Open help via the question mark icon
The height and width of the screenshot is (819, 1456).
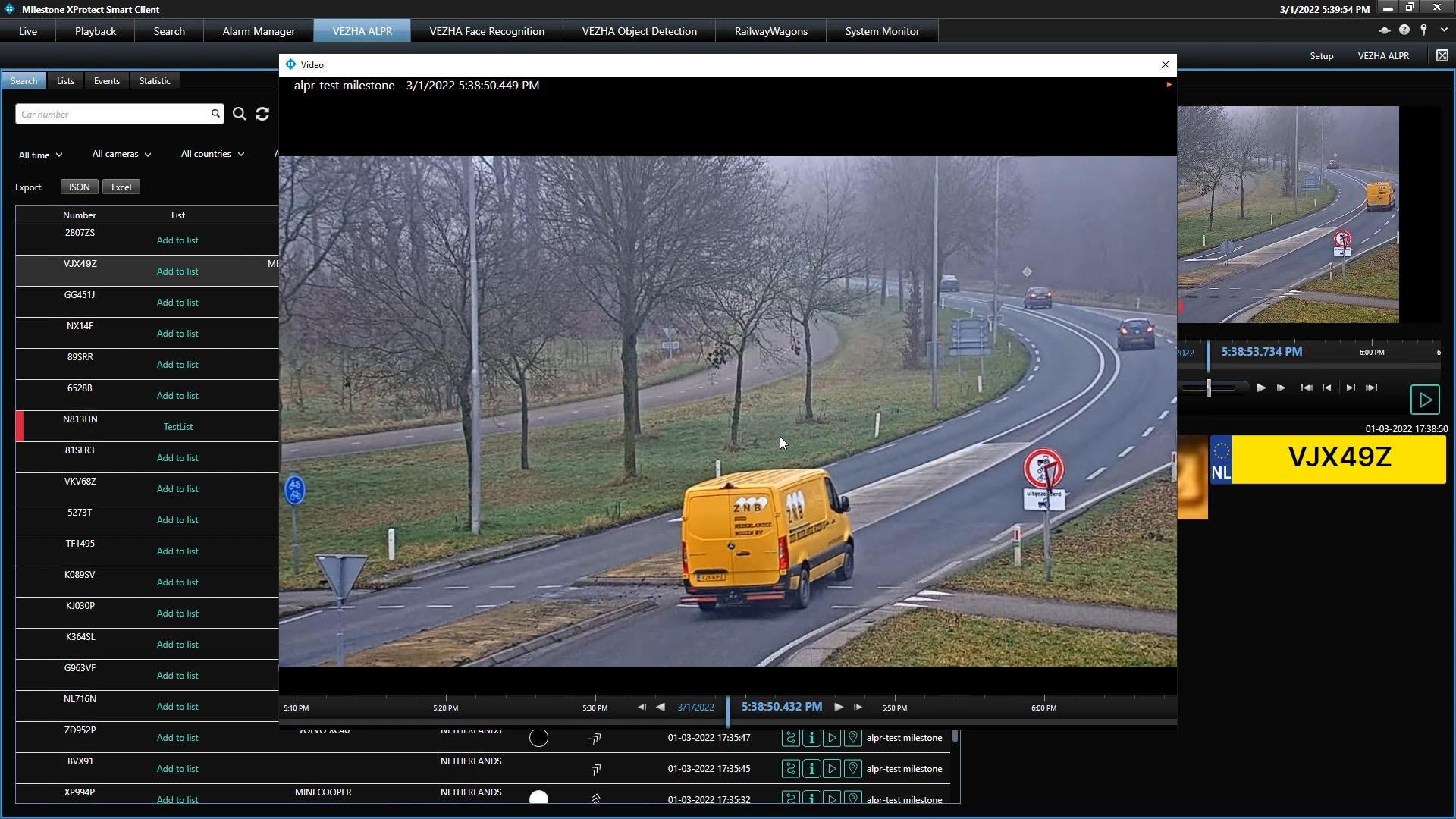pos(1404,30)
